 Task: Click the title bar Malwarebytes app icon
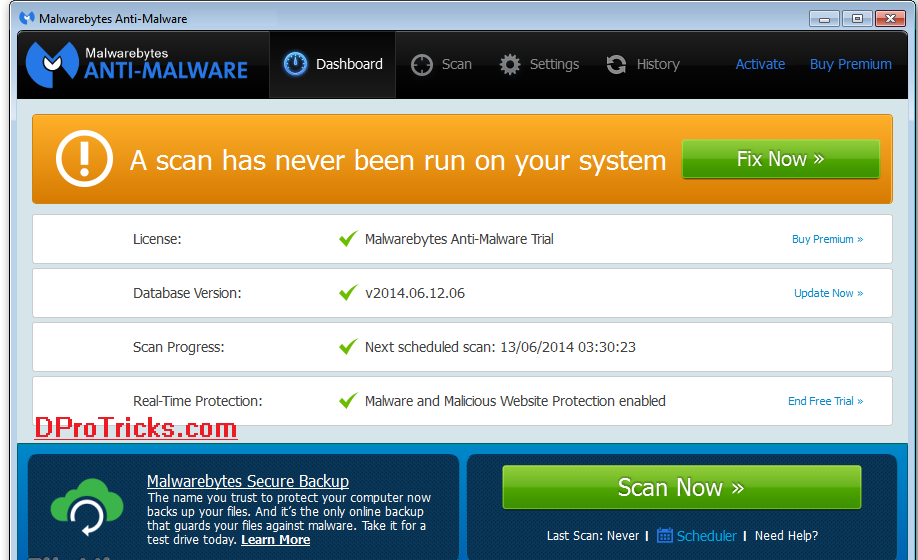[27, 18]
